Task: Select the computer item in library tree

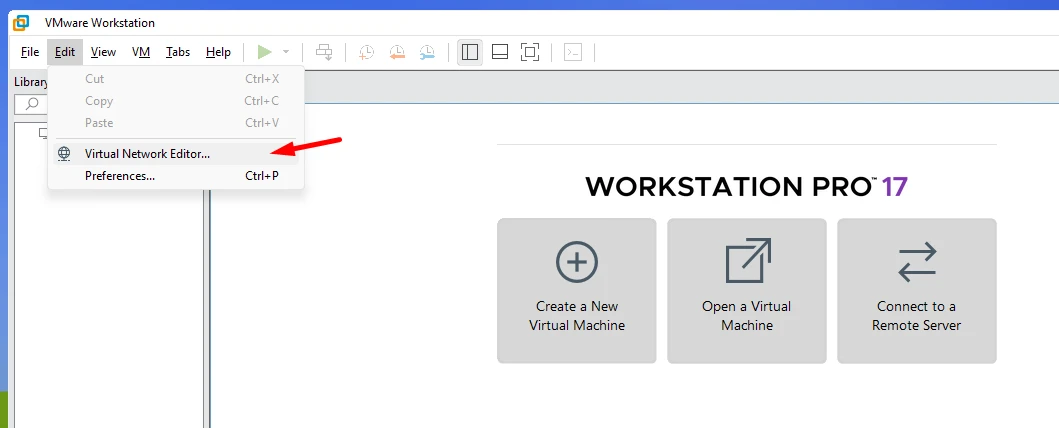Action: tap(43, 132)
